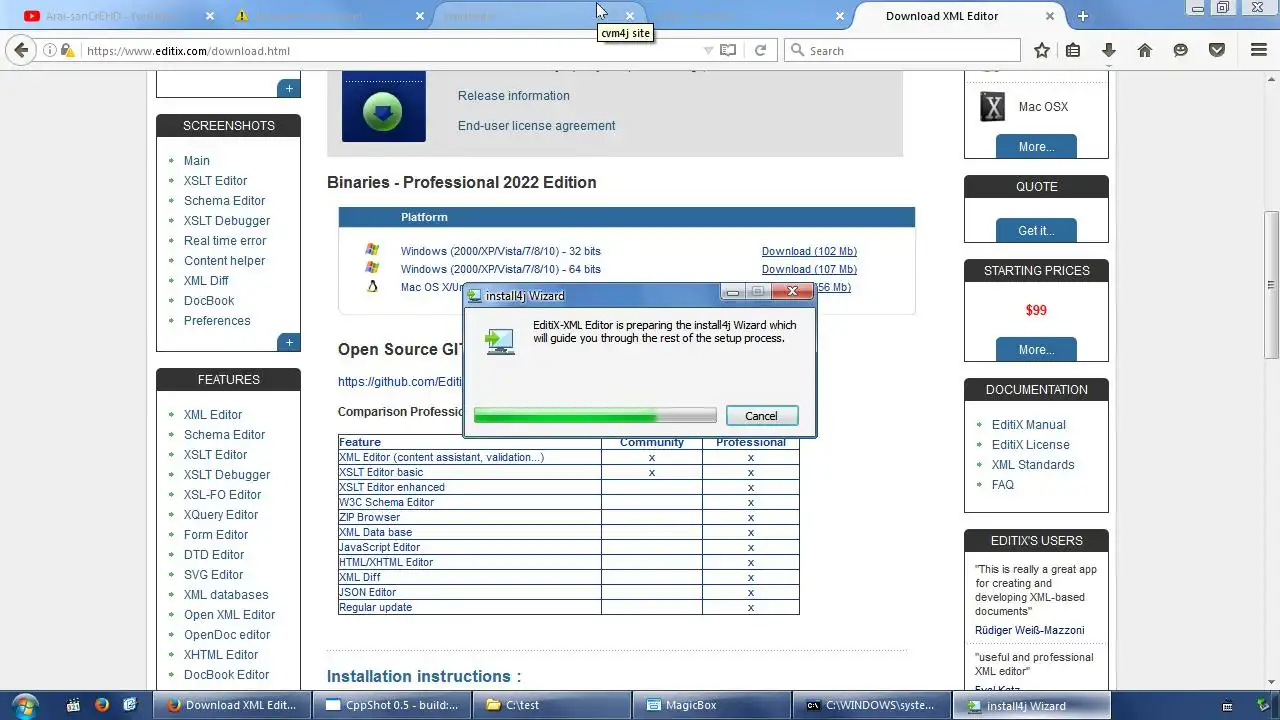Viewport: 1280px width, 720px height.
Task: Click the browser back arrow button
Action: tap(22, 50)
